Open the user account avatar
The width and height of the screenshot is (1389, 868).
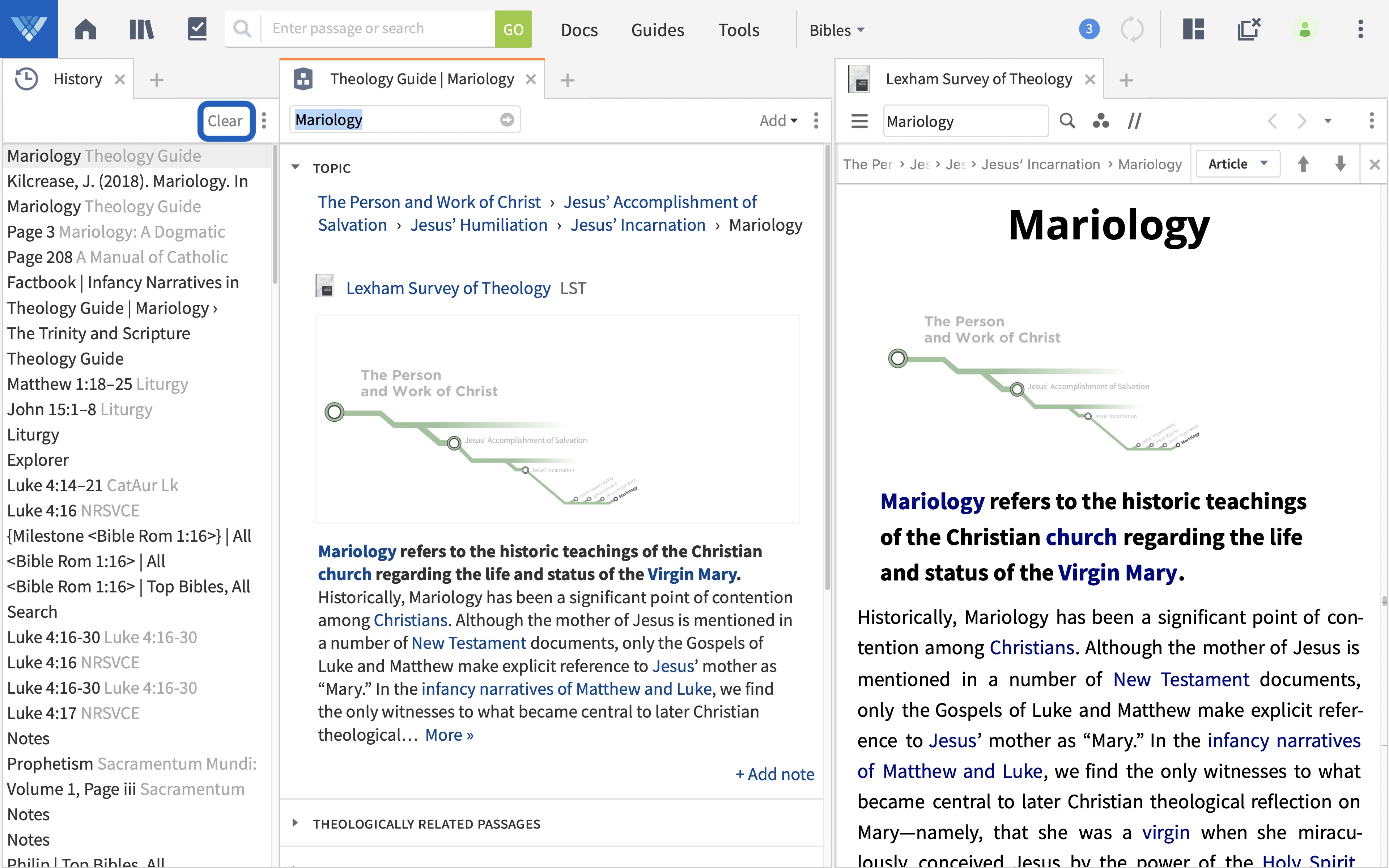[1305, 29]
